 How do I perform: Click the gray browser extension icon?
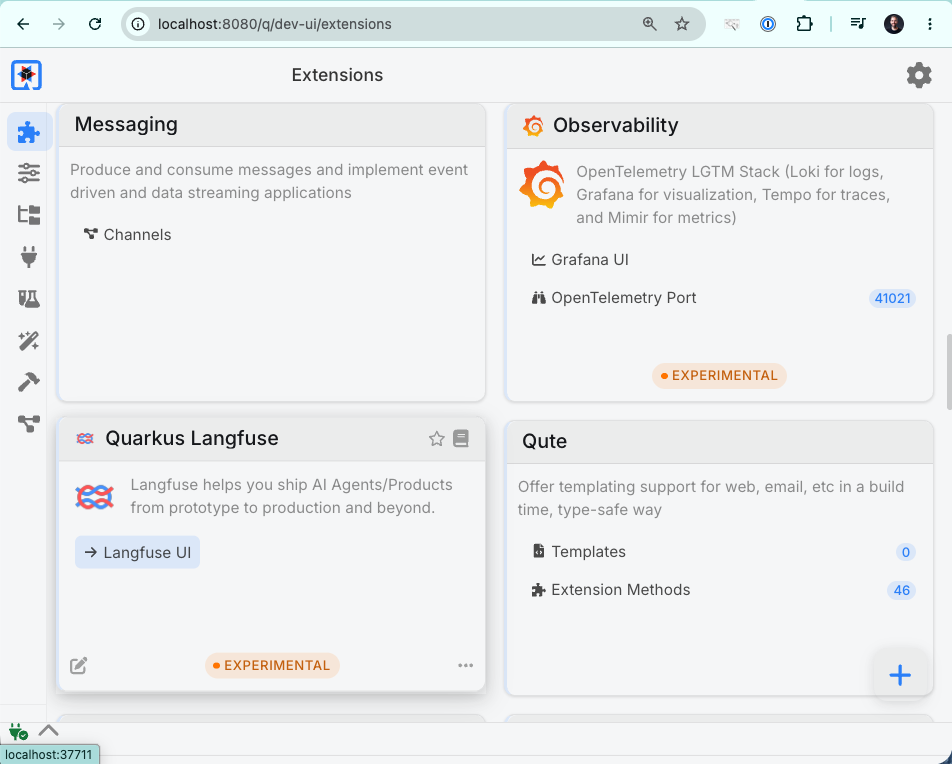pos(732,24)
